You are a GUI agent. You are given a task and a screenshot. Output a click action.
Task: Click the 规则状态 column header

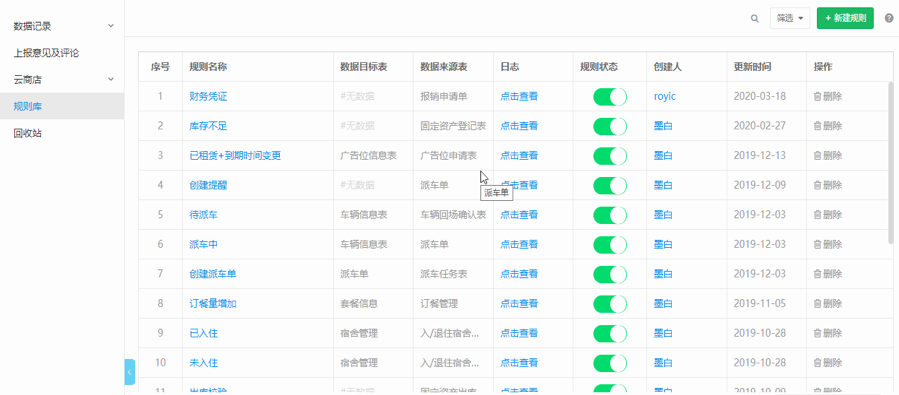(599, 67)
